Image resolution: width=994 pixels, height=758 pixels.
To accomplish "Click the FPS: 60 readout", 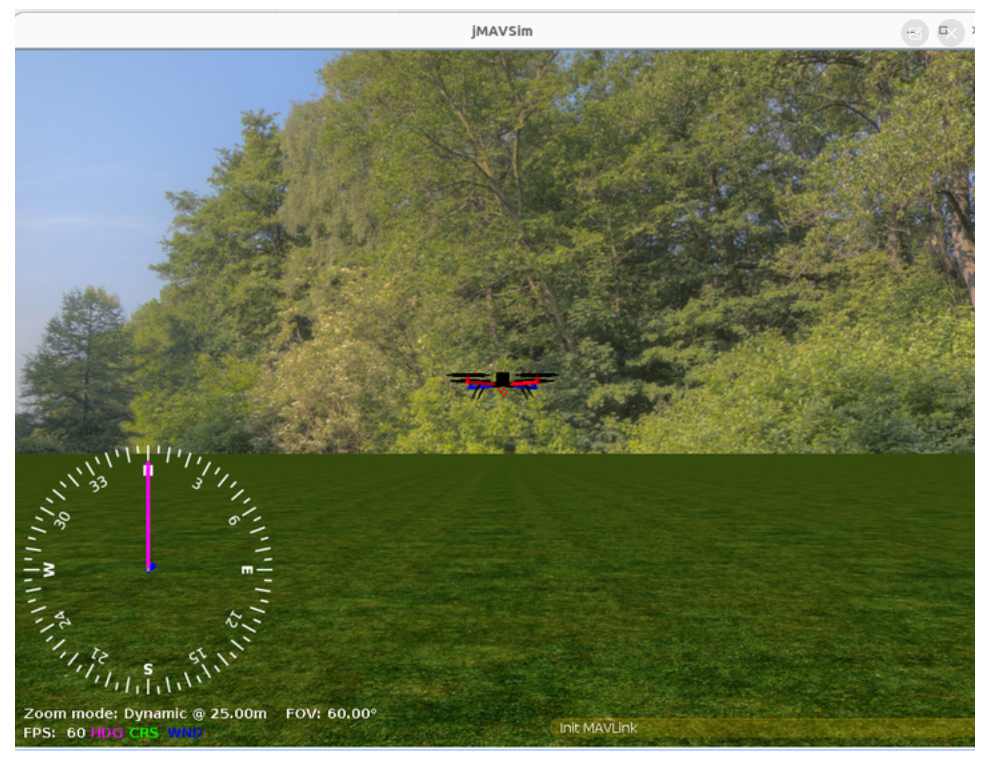I will tap(55, 733).
